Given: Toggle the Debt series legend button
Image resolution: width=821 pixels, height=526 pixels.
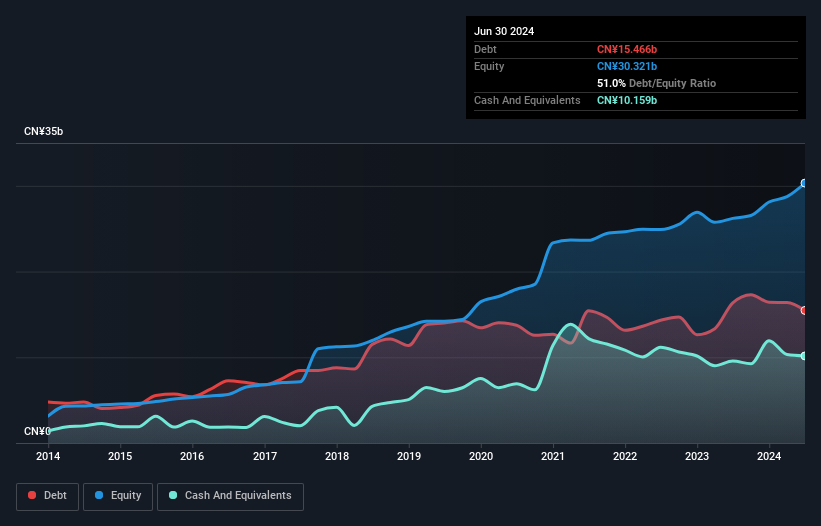Looking at the screenshot, I should coord(46,496).
